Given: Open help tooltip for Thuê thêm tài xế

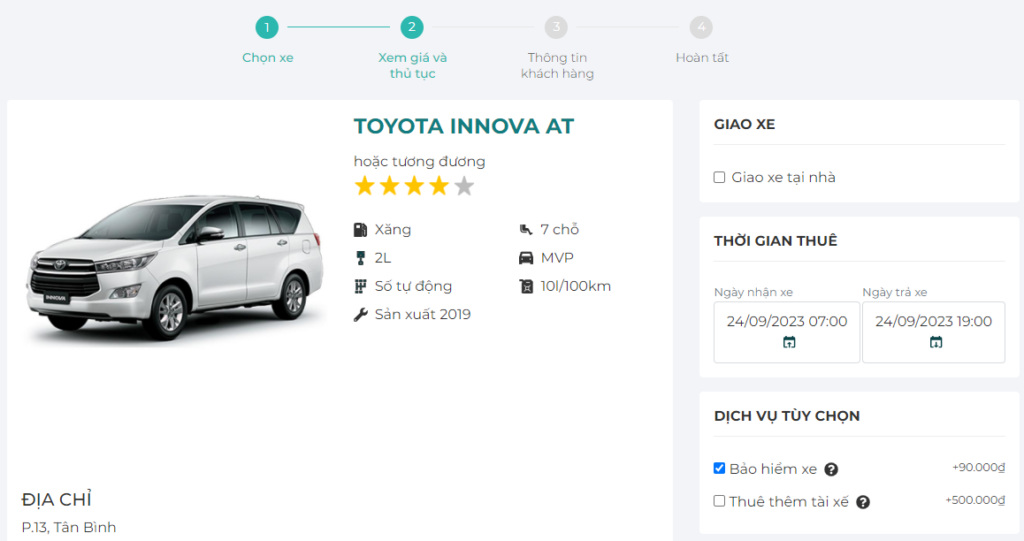Looking at the screenshot, I should (863, 502).
